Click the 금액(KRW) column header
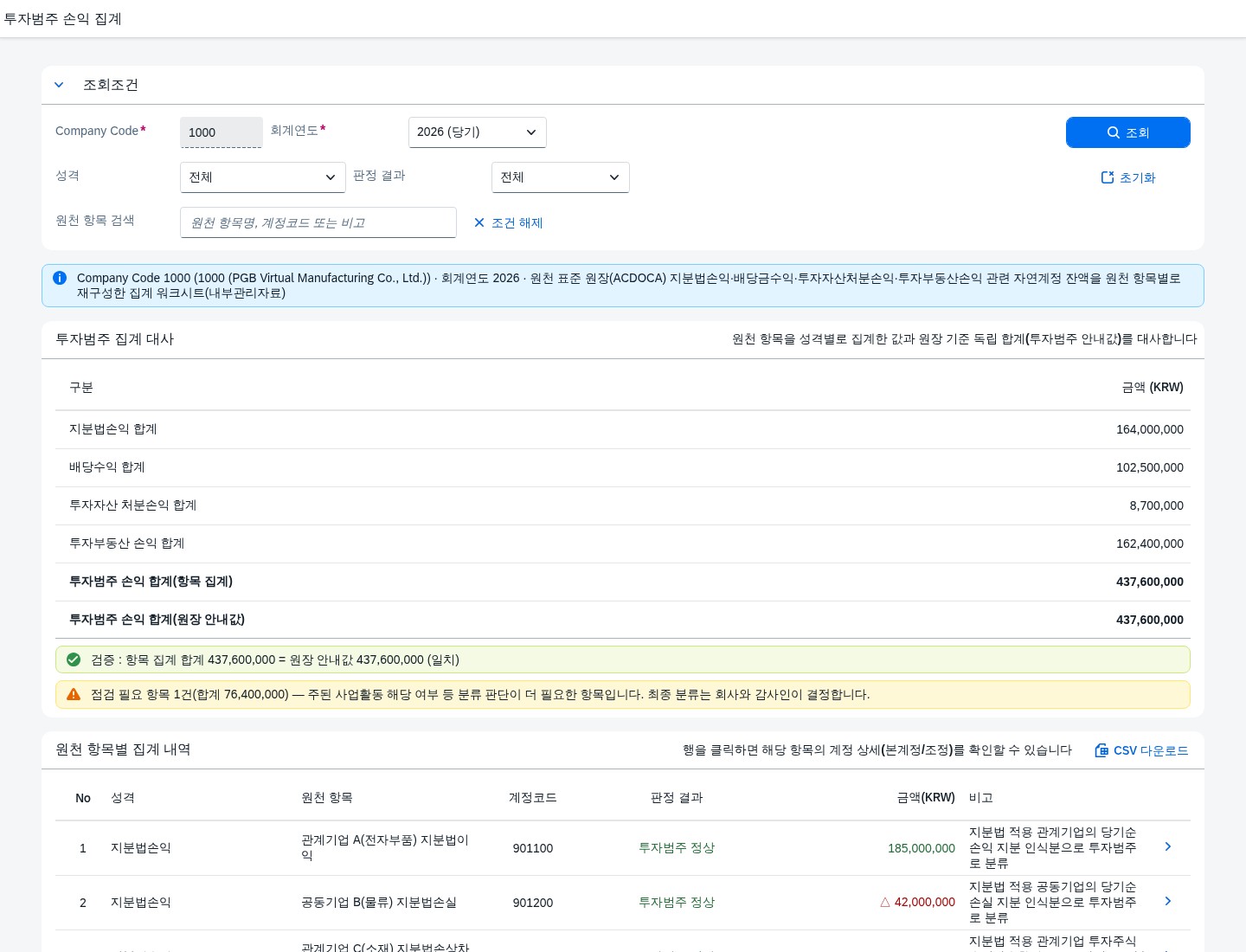This screenshot has height=952, width=1246. (x=926, y=798)
